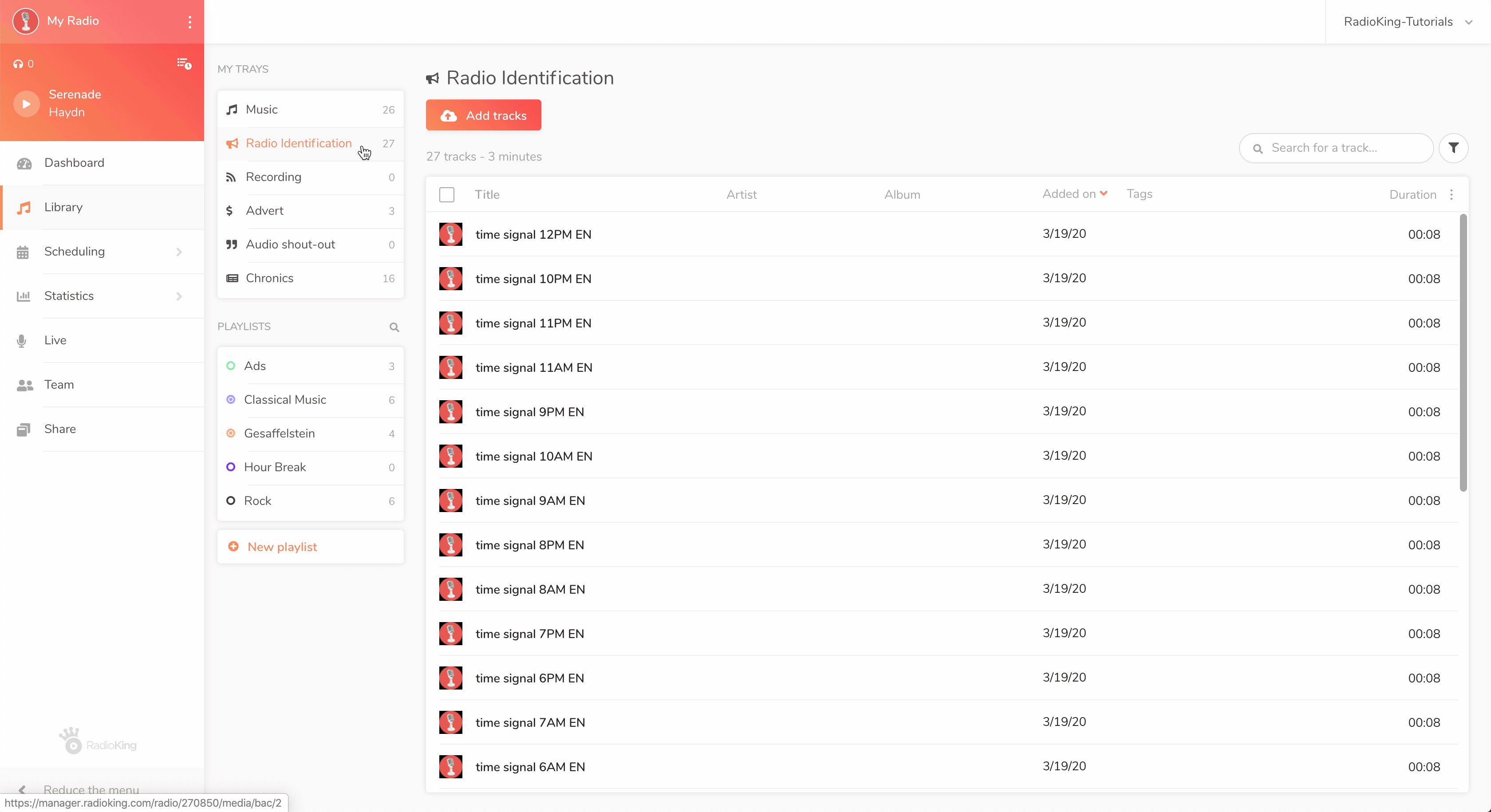The width and height of the screenshot is (1491, 812).
Task: Click the Tags column header
Action: coord(1139,194)
